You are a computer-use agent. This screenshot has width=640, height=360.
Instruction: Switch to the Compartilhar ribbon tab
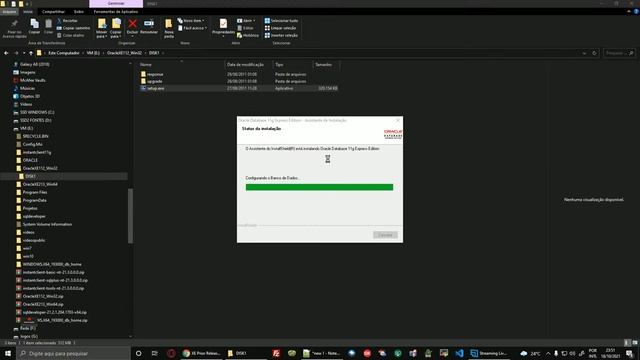click(53, 11)
